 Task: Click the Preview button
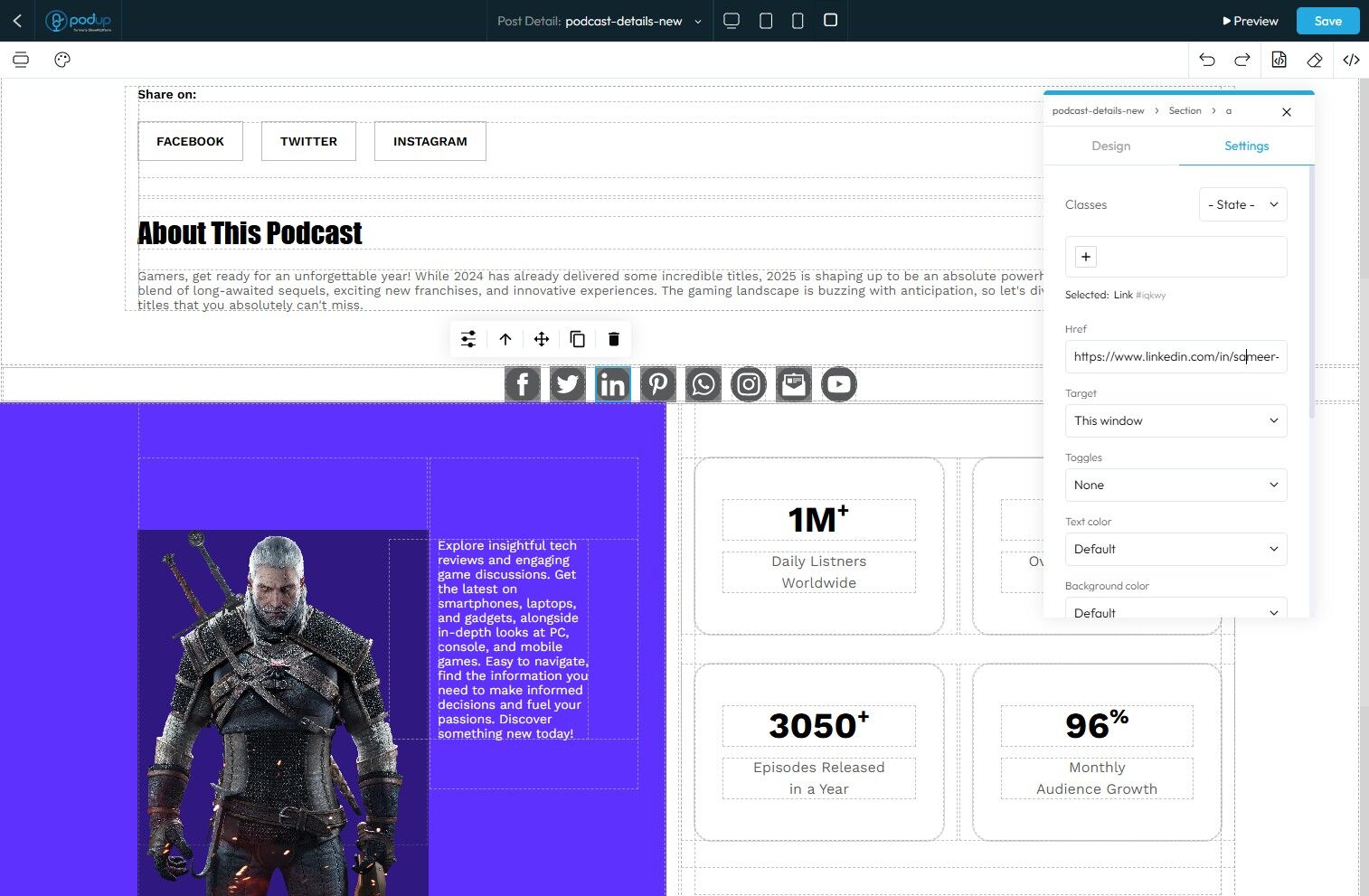coord(1251,21)
